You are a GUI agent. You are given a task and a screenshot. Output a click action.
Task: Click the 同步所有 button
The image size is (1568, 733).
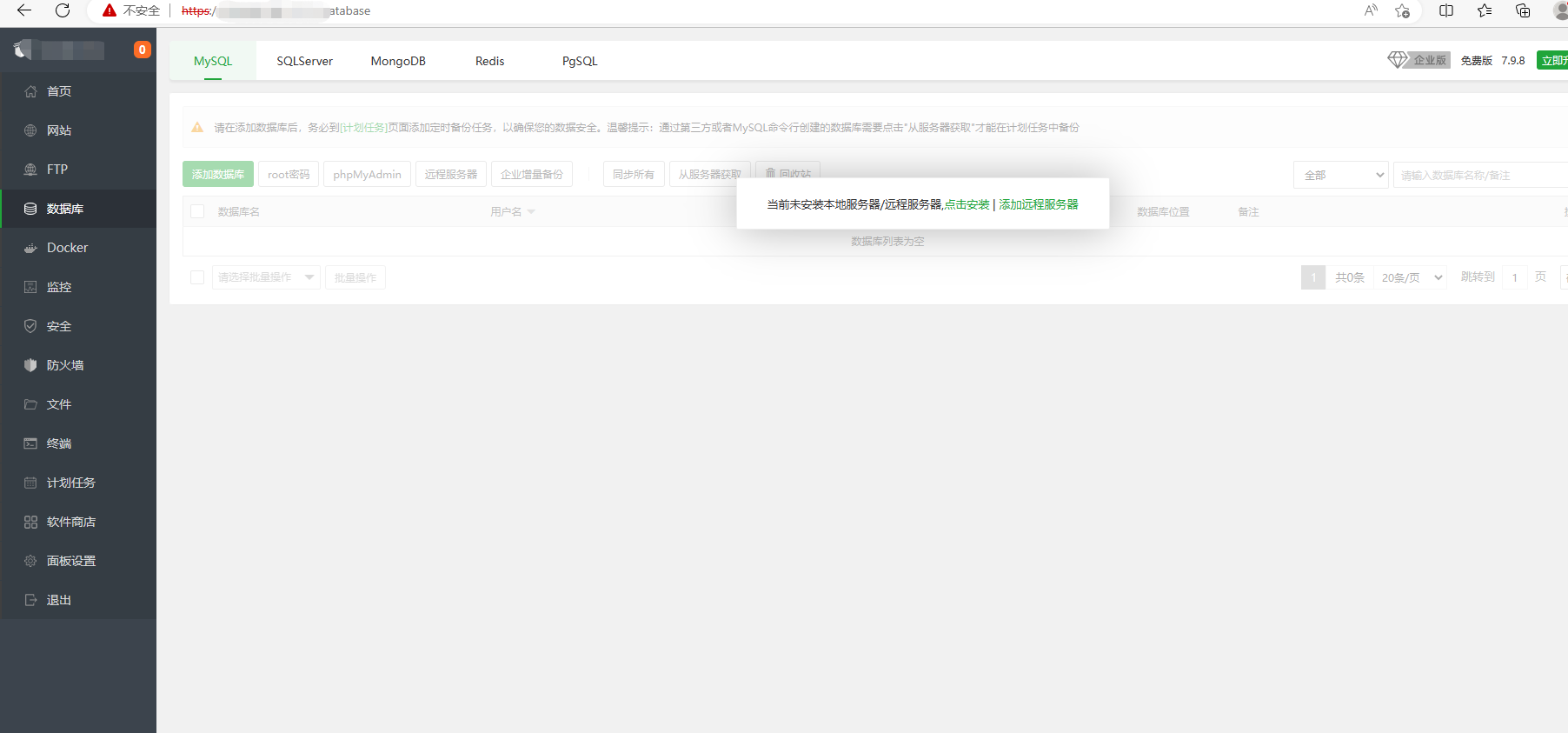(634, 174)
